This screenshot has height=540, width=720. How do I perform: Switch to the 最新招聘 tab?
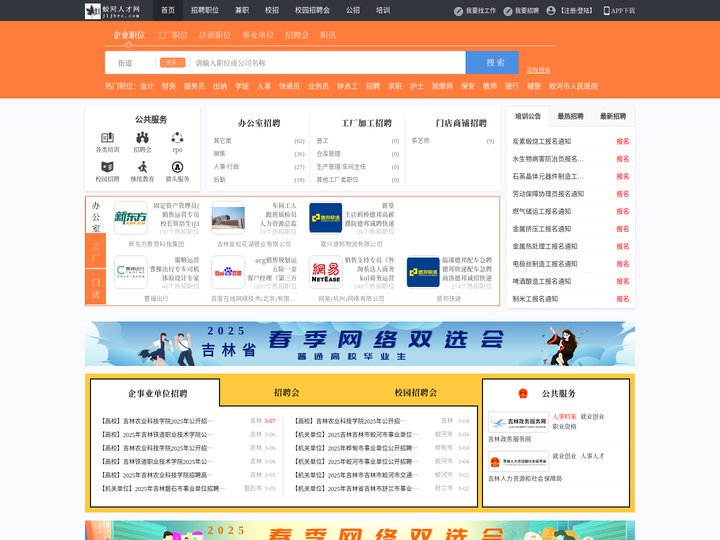[613, 116]
